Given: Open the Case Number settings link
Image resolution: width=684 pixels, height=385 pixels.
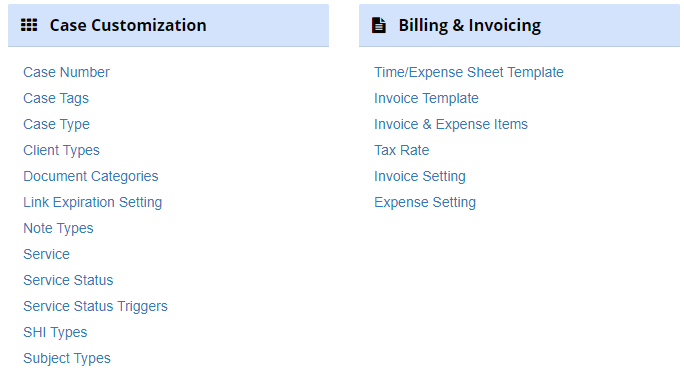Looking at the screenshot, I should point(66,72).
